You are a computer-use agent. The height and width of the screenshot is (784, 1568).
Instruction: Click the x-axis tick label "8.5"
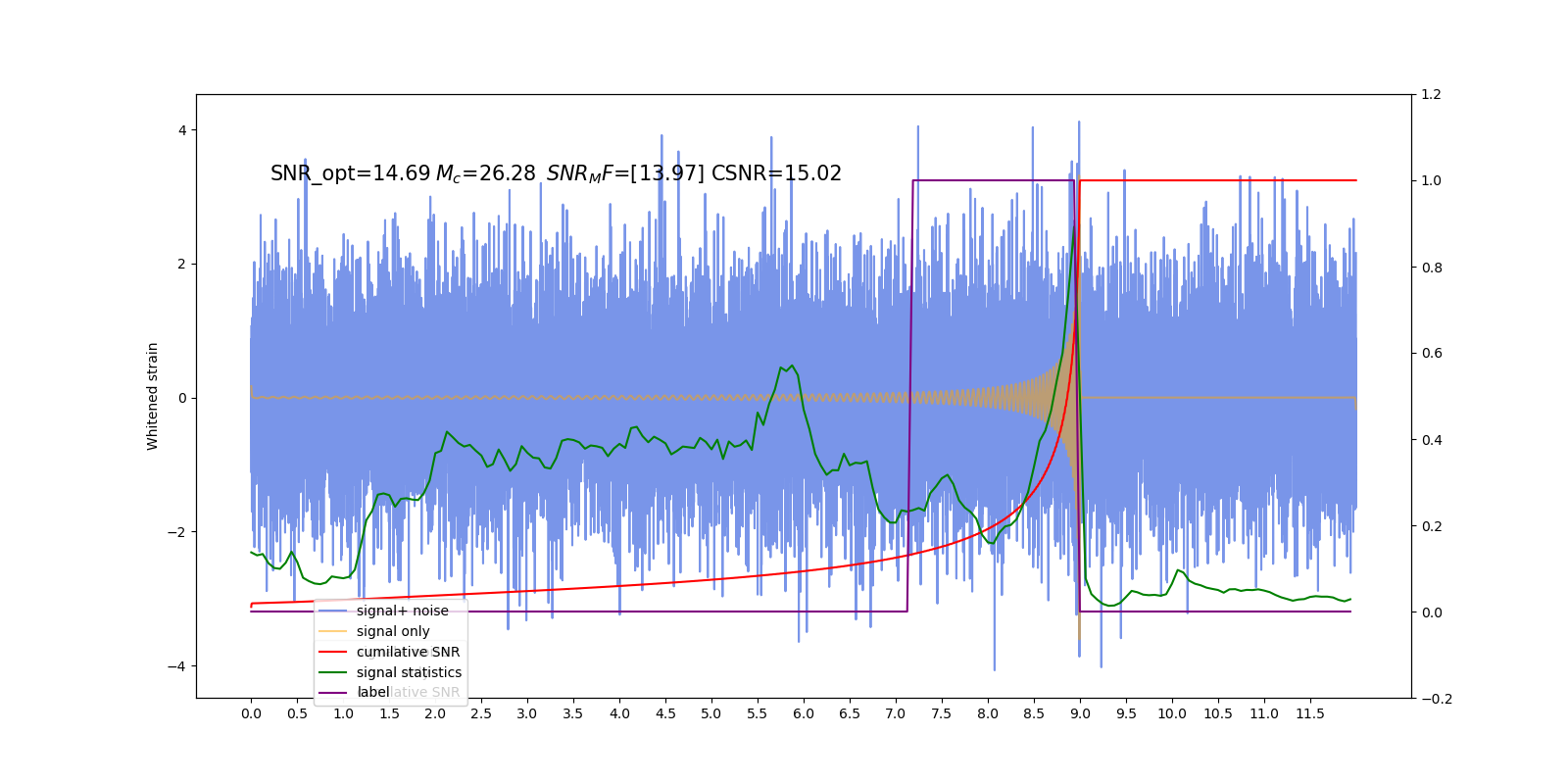(x=1034, y=713)
